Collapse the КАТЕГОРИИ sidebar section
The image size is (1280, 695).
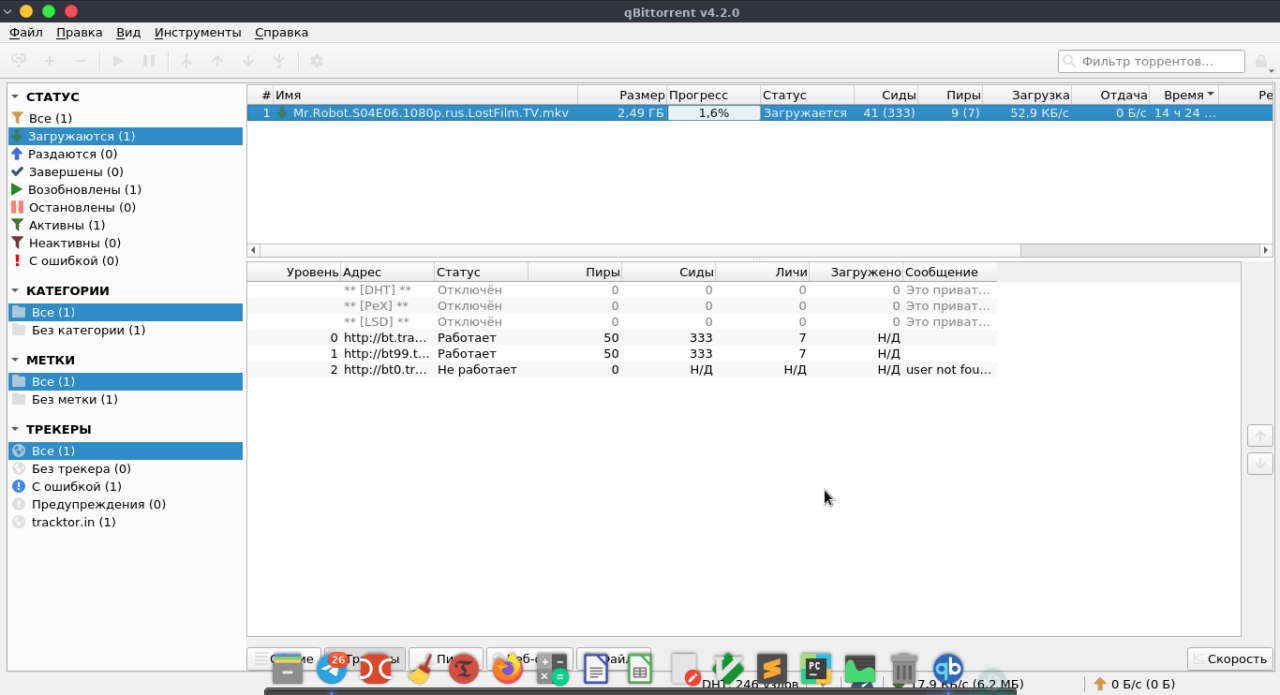coord(16,291)
